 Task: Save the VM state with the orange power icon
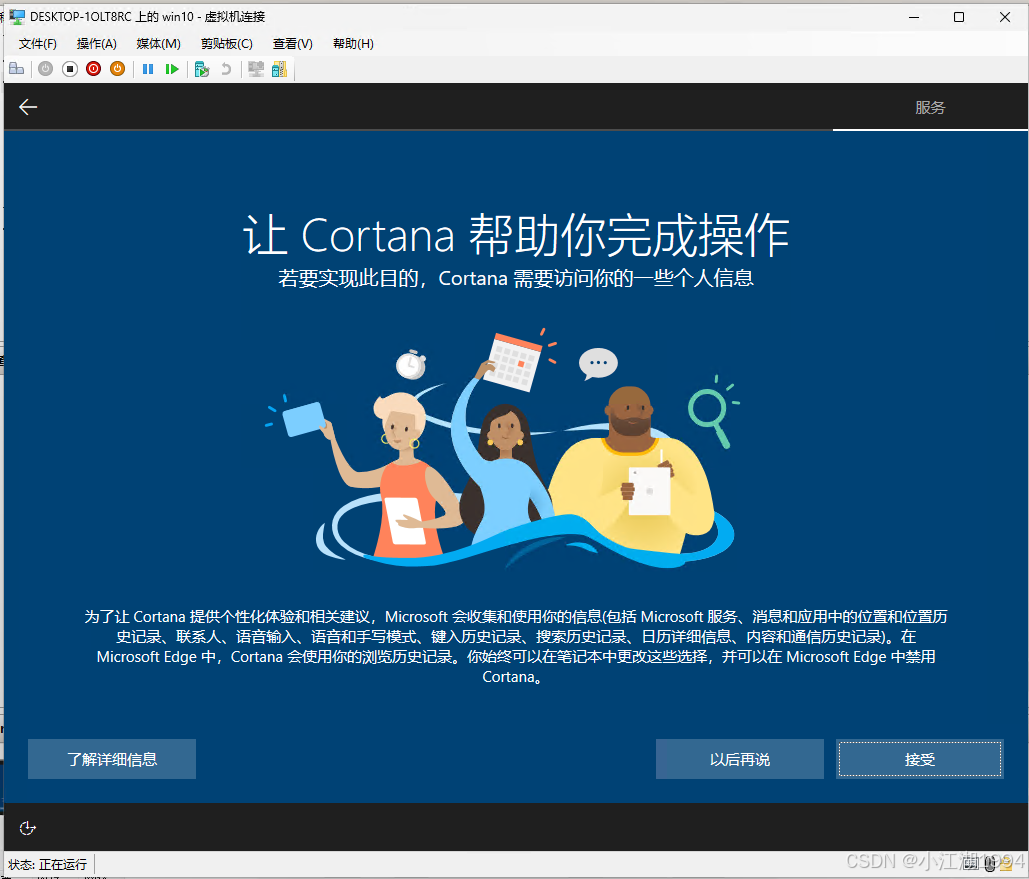(x=117, y=69)
